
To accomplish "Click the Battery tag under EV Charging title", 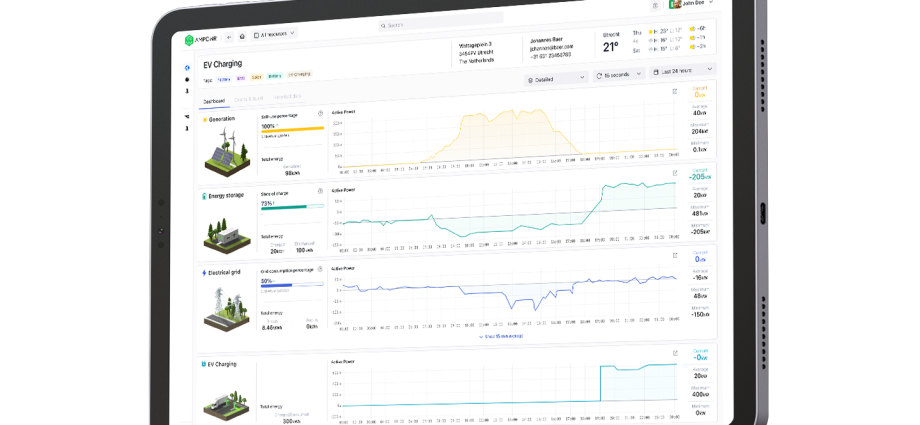I will pos(274,76).
